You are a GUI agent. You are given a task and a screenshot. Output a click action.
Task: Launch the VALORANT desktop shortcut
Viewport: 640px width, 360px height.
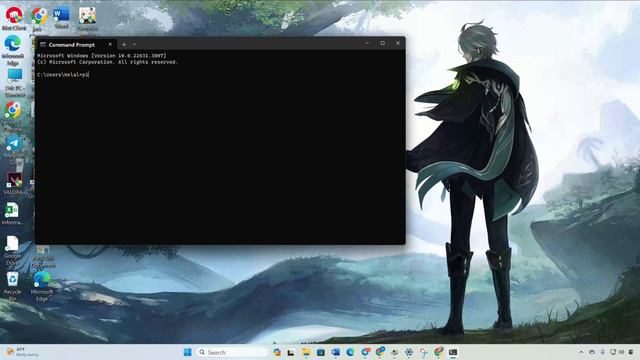[x=14, y=183]
